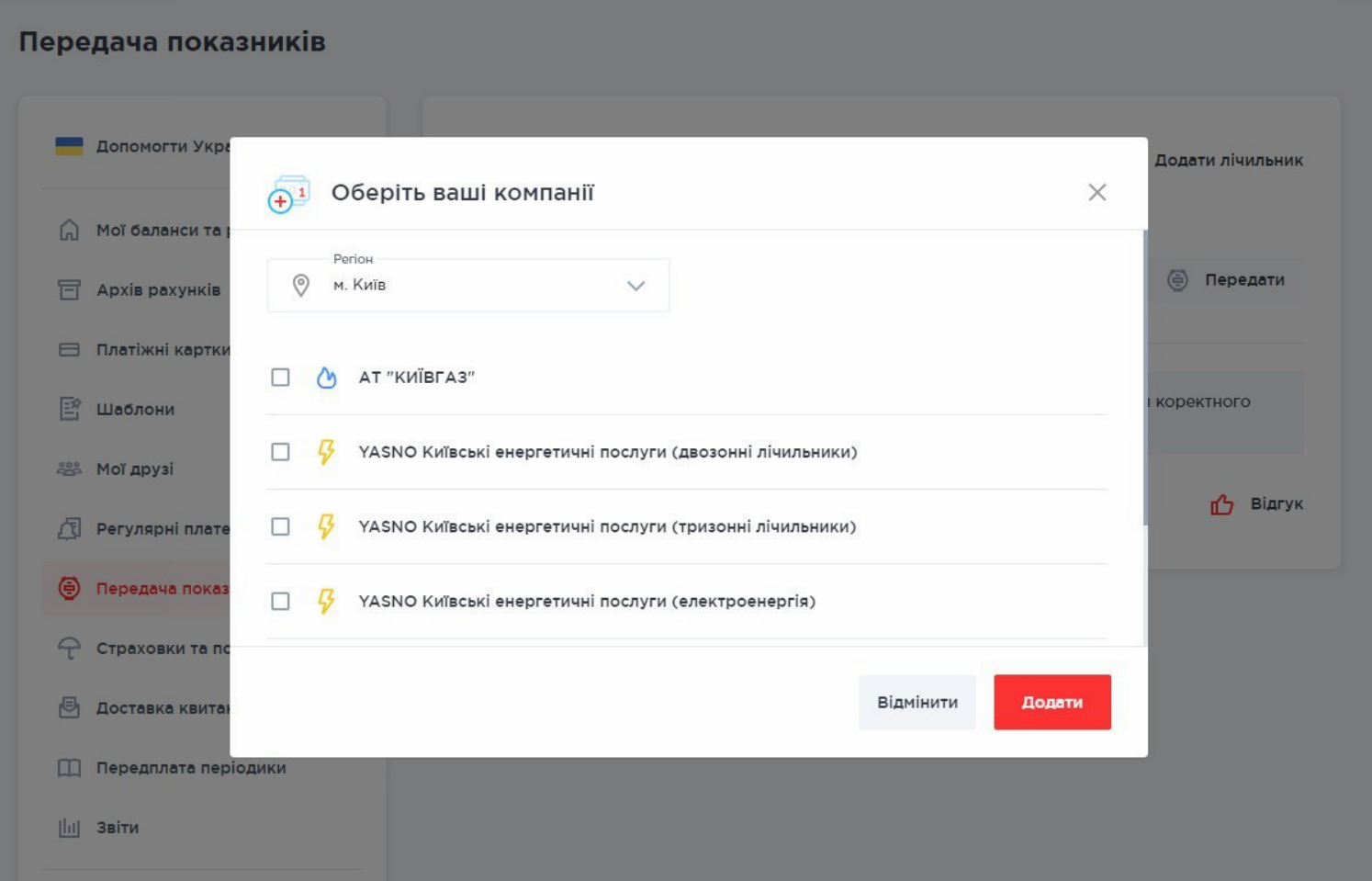Image resolution: width=1372 pixels, height=881 pixels.
Task: Click the chevron arrow in region selector
Action: (635, 286)
